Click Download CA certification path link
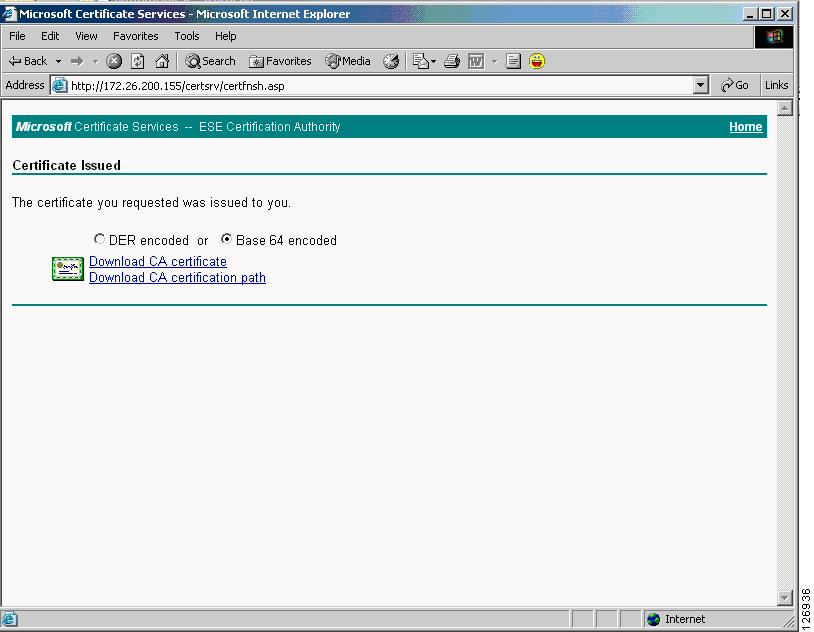Screen dimensions: 814x632 click(177, 277)
